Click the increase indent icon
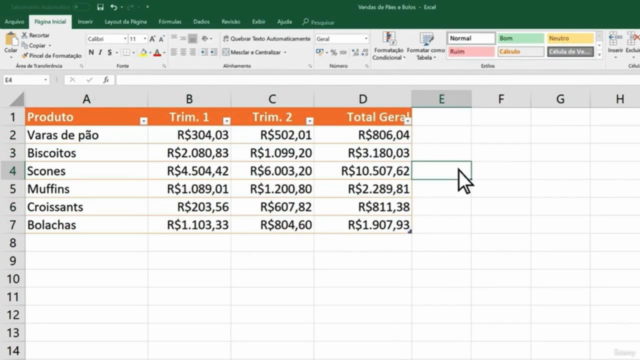The image size is (640, 360). tap(213, 52)
